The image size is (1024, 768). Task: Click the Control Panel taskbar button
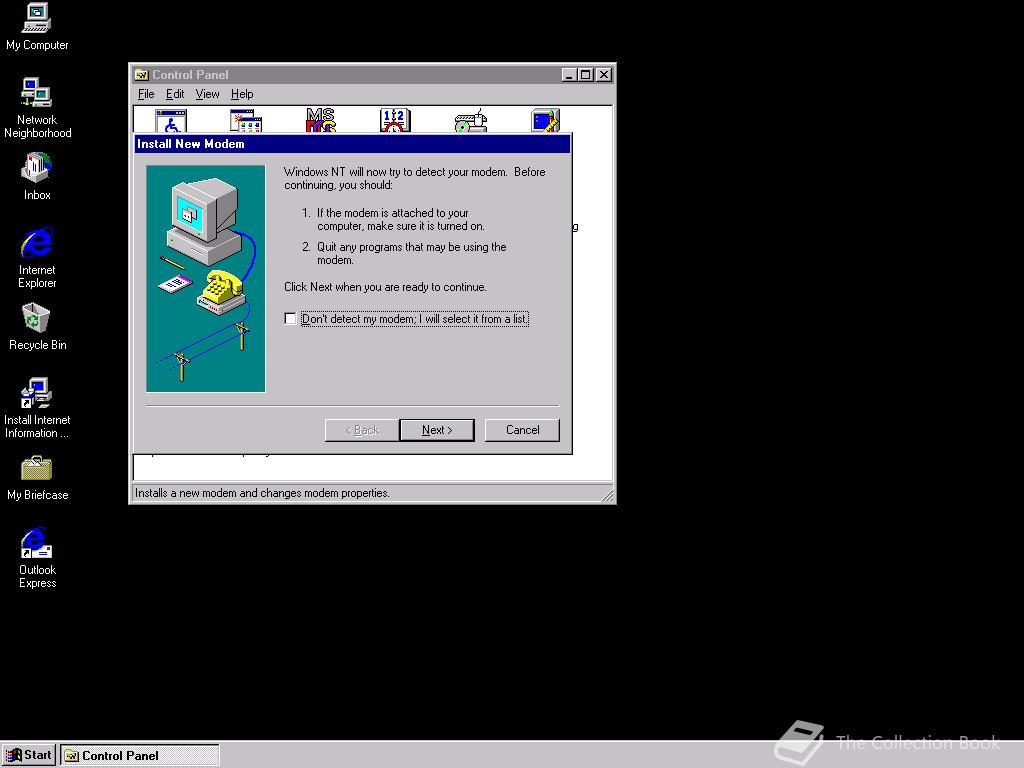point(140,756)
